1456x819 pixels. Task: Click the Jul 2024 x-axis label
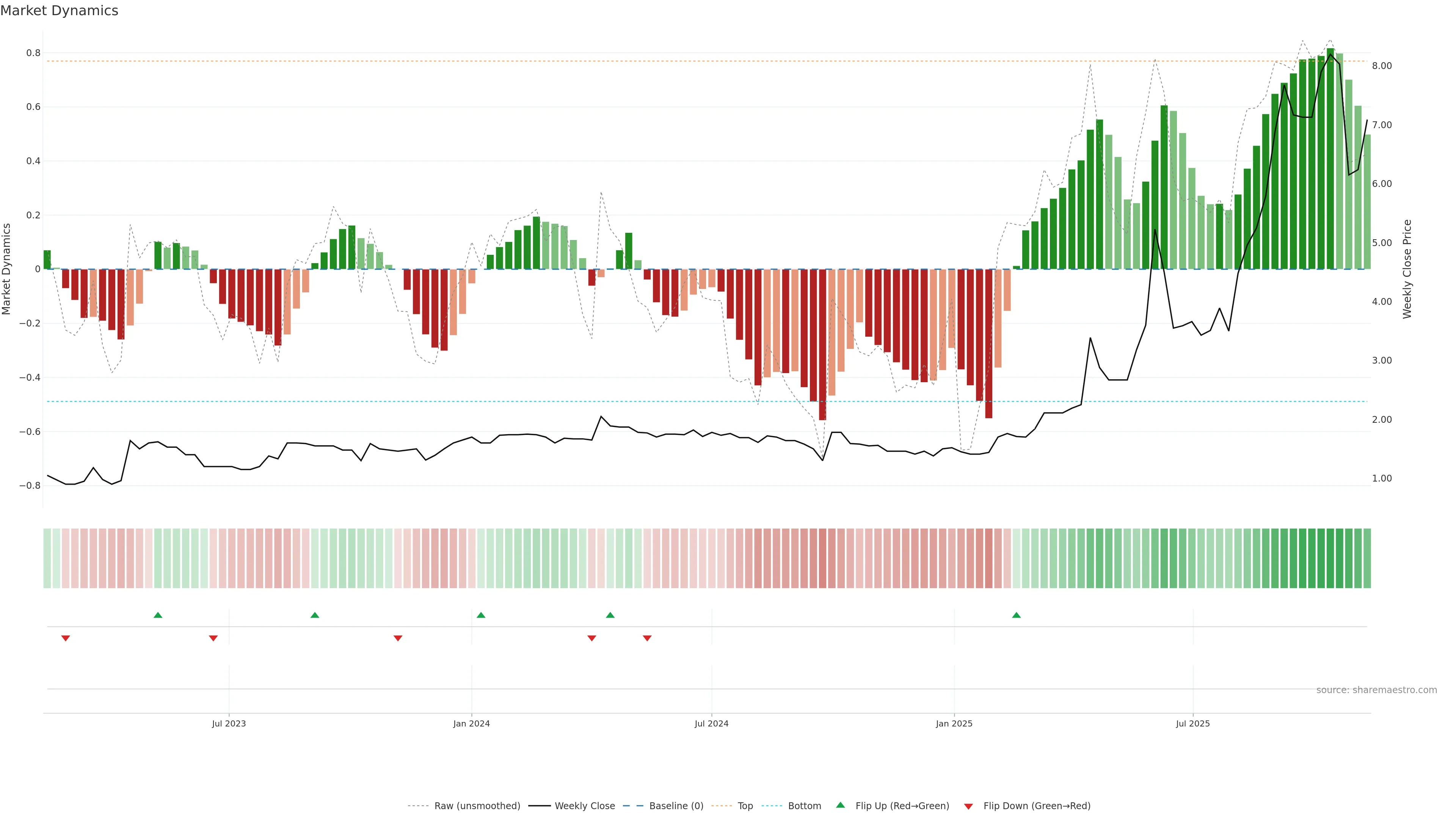coord(711,723)
